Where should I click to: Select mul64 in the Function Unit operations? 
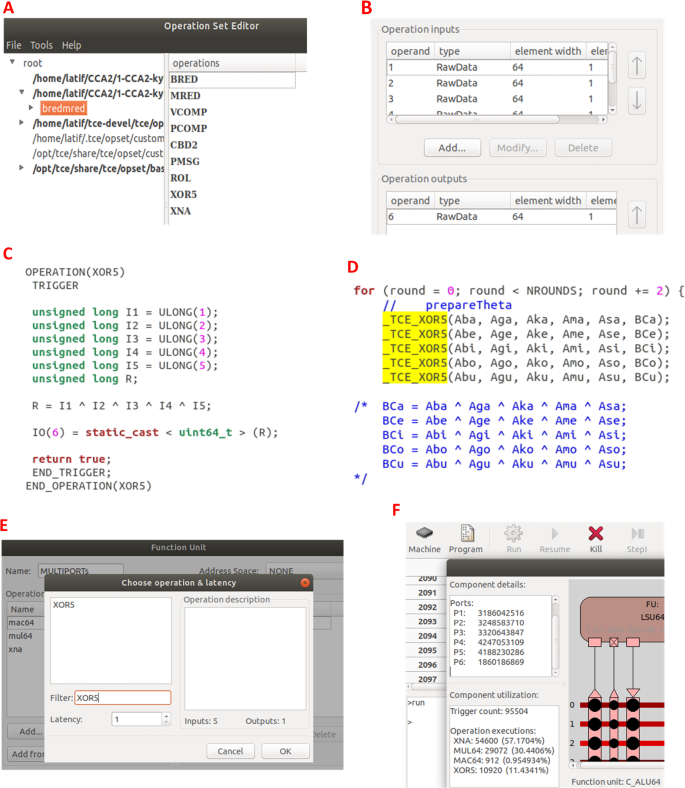(20, 636)
